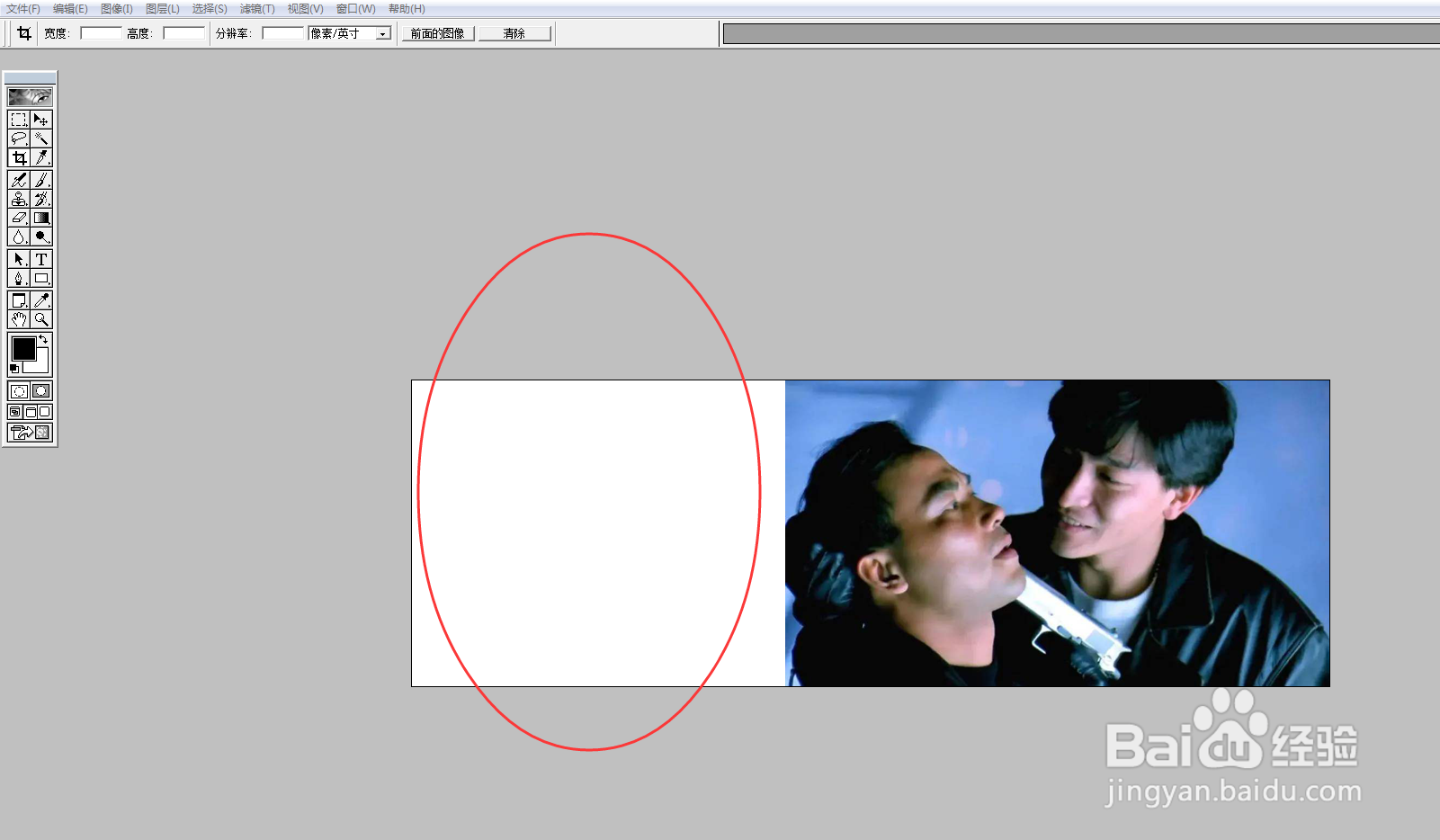Select the Rectangular Marquee tool
Viewport: 1440px width, 840px height.
(19, 120)
